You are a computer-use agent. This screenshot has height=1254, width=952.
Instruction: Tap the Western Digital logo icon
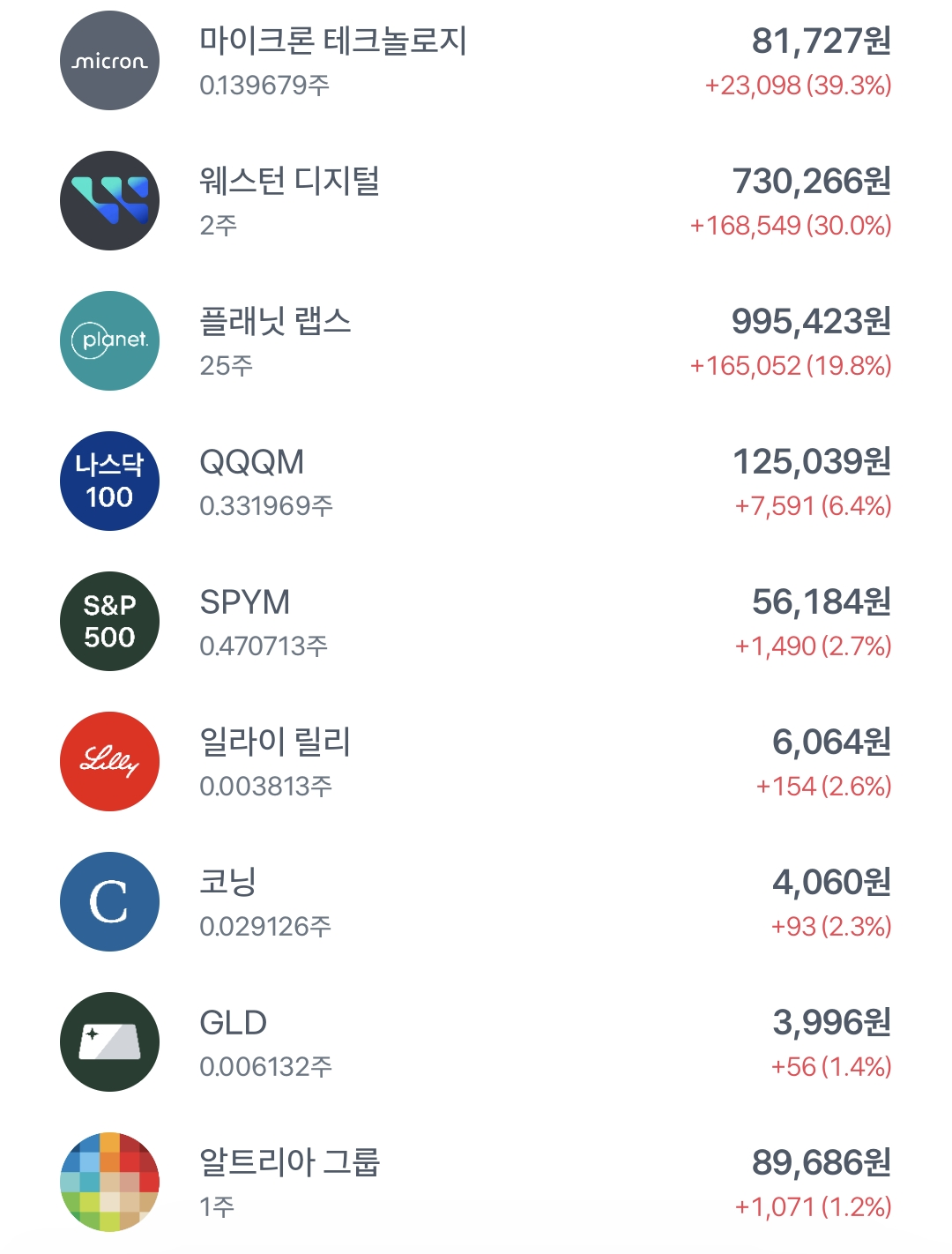click(x=109, y=201)
